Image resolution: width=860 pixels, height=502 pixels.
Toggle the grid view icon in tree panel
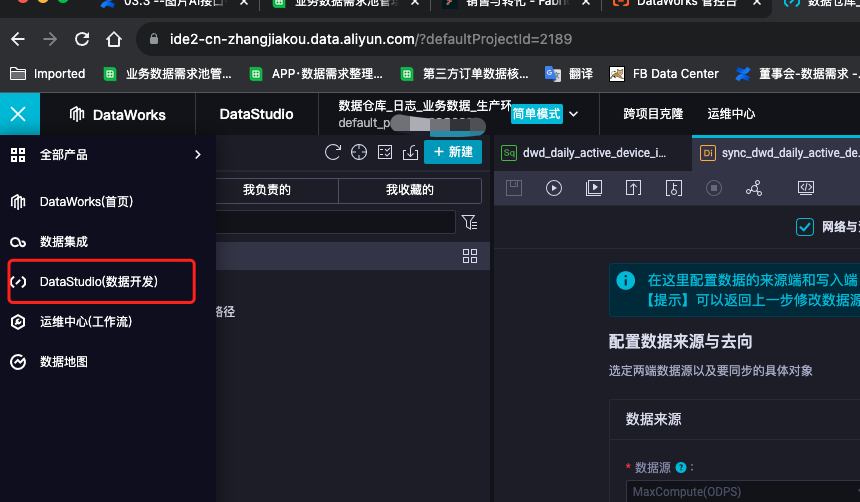tap(469, 256)
